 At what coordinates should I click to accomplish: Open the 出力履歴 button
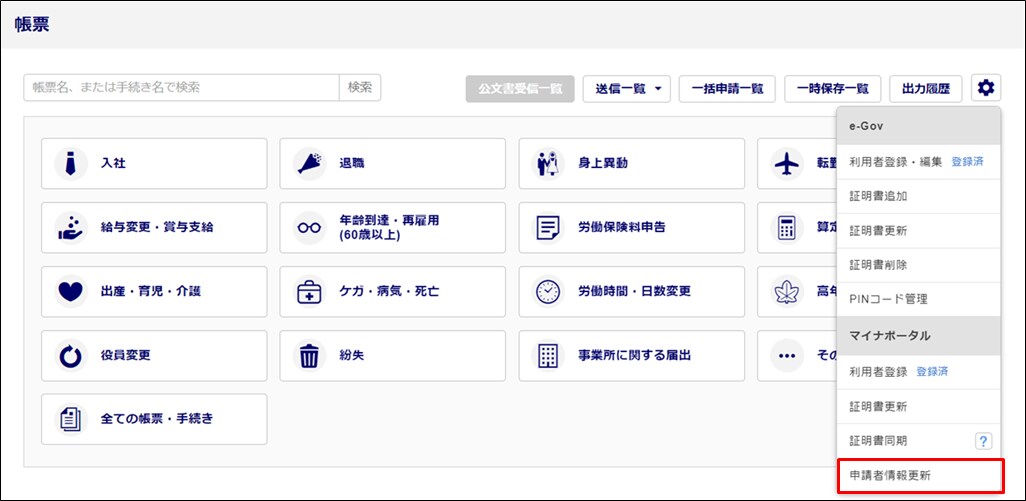click(925, 88)
